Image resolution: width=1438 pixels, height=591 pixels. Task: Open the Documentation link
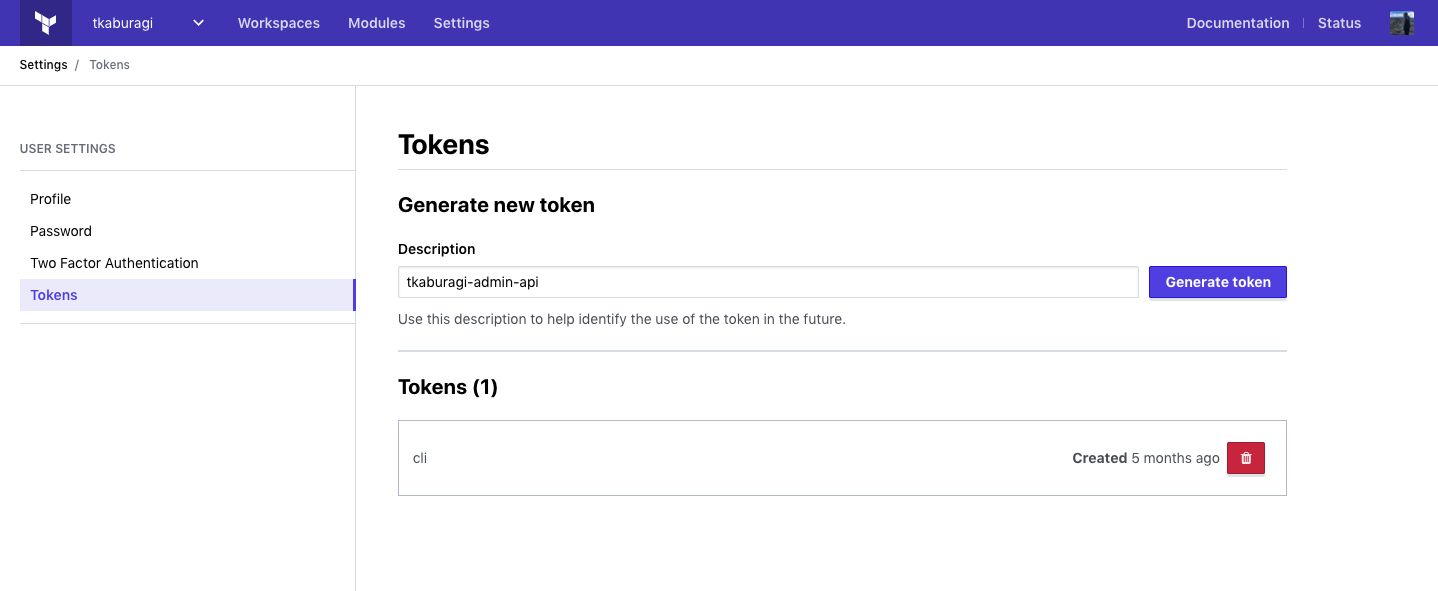pyautogui.click(x=1237, y=23)
